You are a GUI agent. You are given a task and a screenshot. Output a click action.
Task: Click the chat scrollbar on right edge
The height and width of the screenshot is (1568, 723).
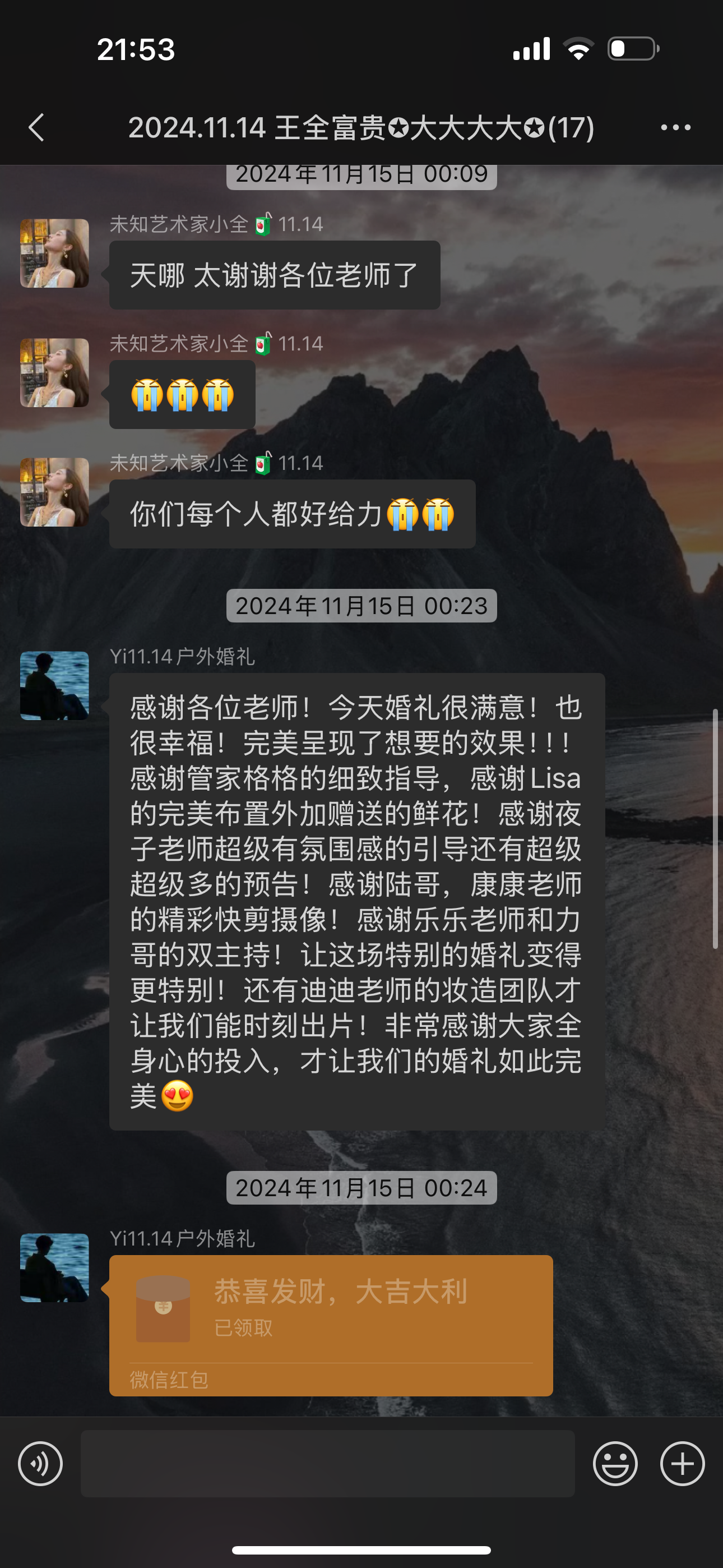coord(716,829)
